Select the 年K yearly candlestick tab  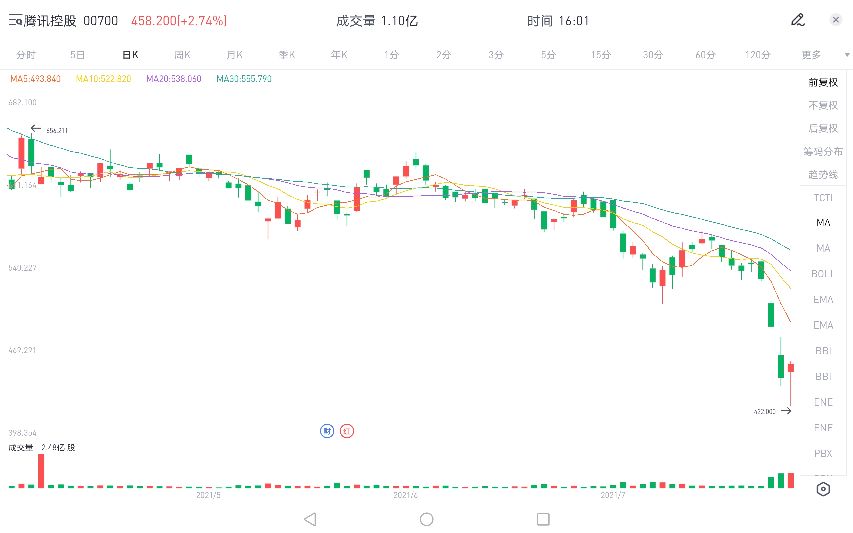coord(339,55)
